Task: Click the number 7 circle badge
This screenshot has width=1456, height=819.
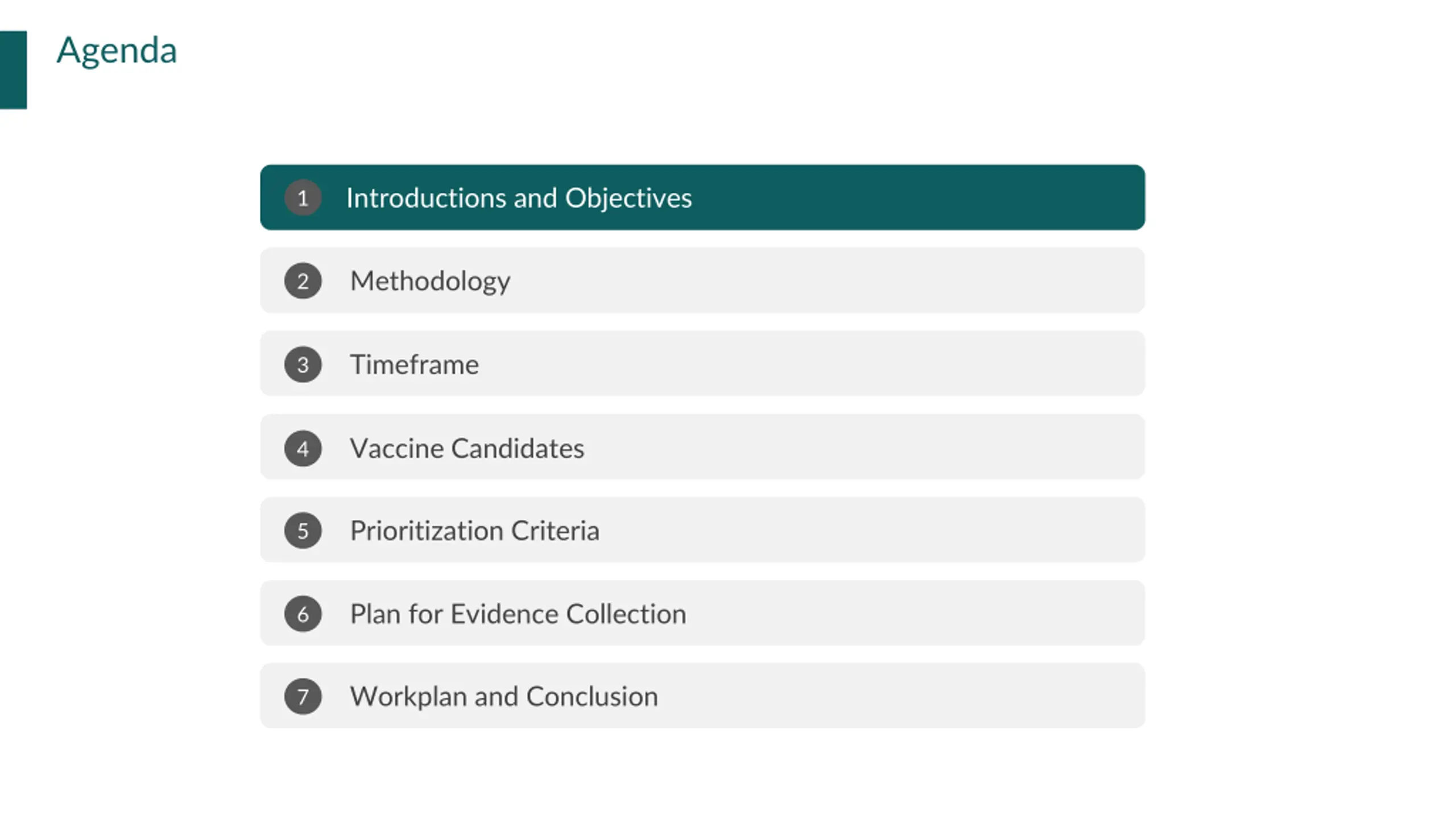Action: coord(303,697)
